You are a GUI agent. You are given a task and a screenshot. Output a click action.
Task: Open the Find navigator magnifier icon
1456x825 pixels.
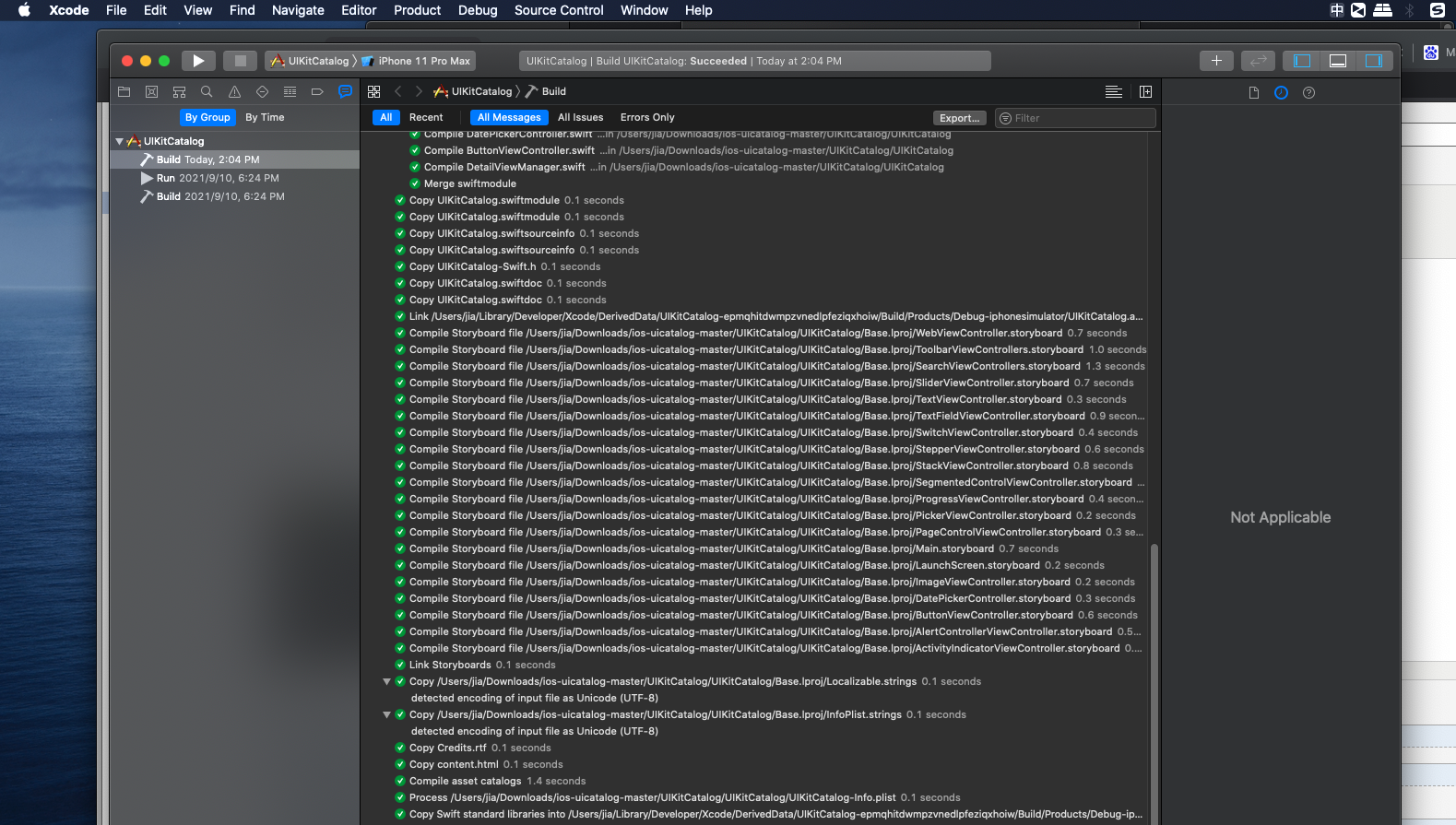[x=207, y=92]
